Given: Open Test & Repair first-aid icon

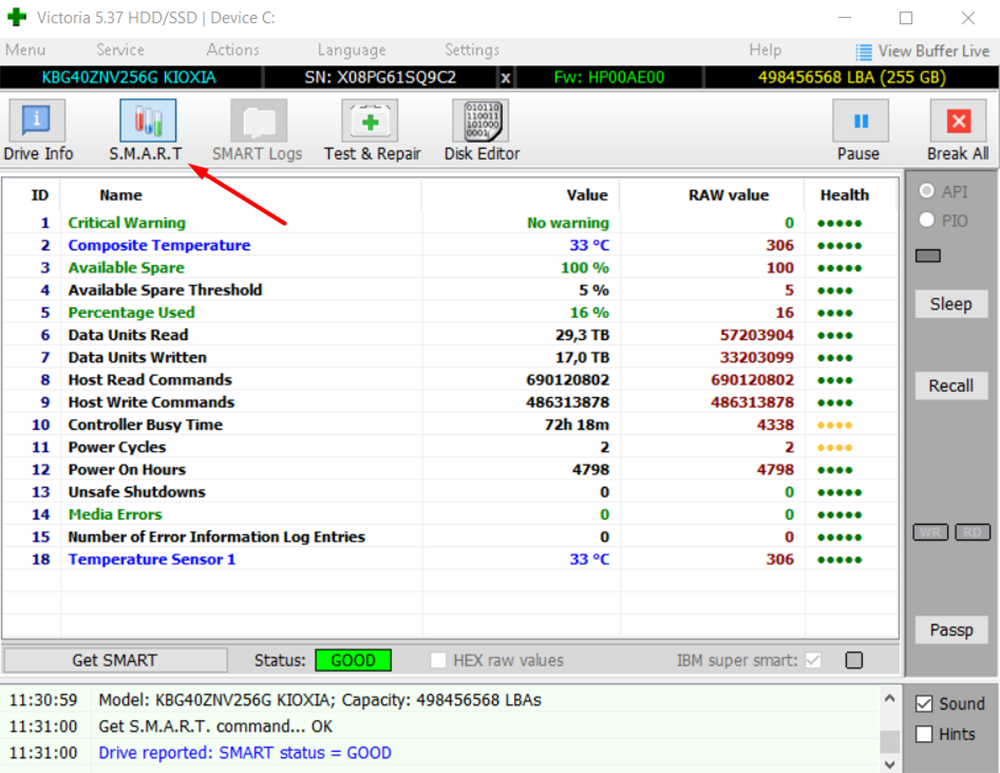Looking at the screenshot, I should point(370,121).
